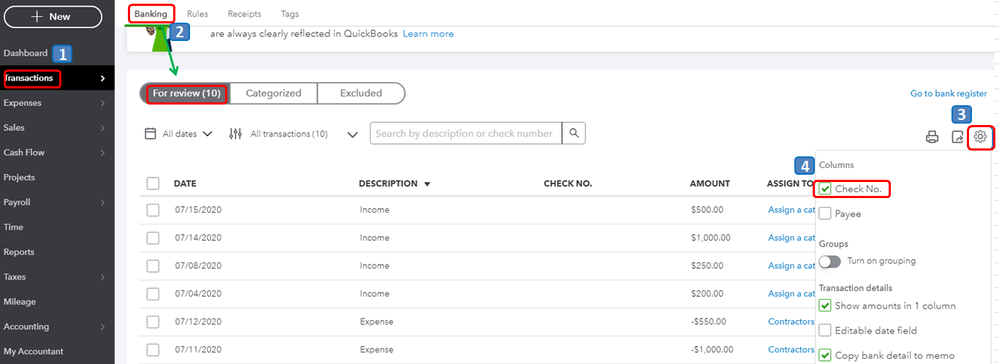Click the Contractors link for 07/11/2020 expense
Screen dimensions: 999x364
791,350
